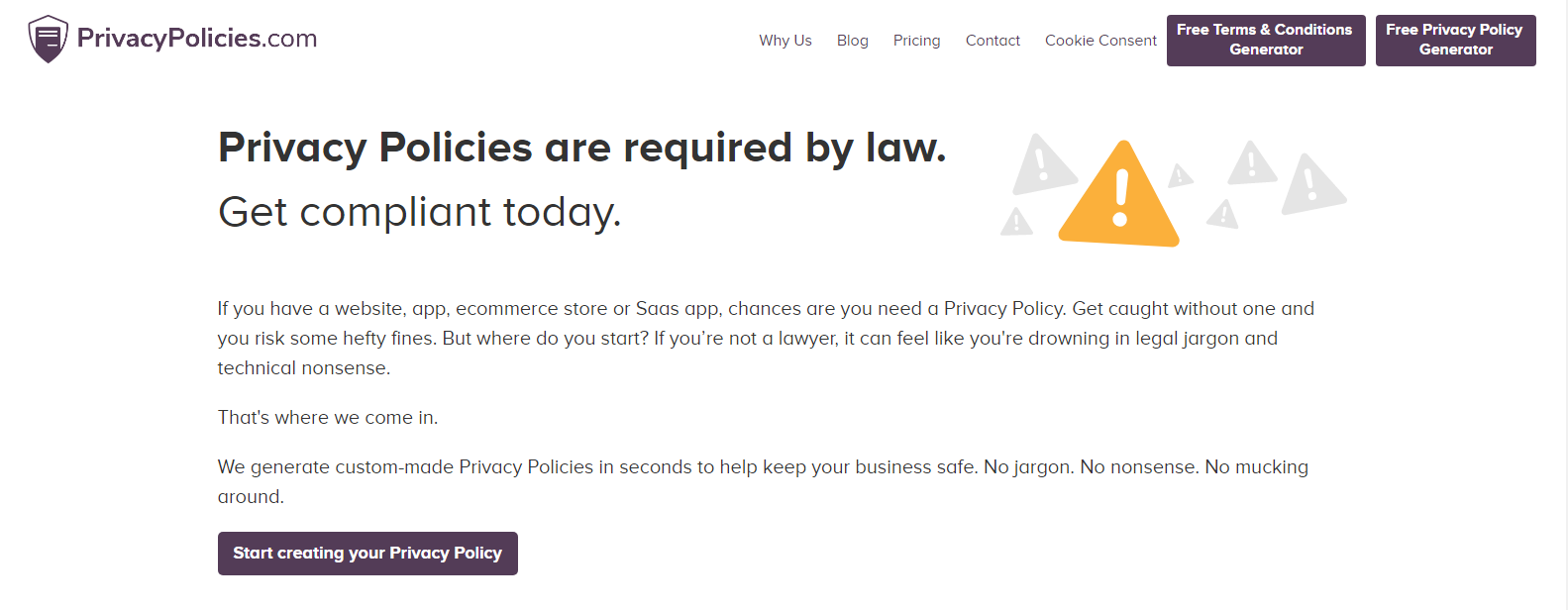Click the 'Get compliant today.' subheading

click(420, 212)
